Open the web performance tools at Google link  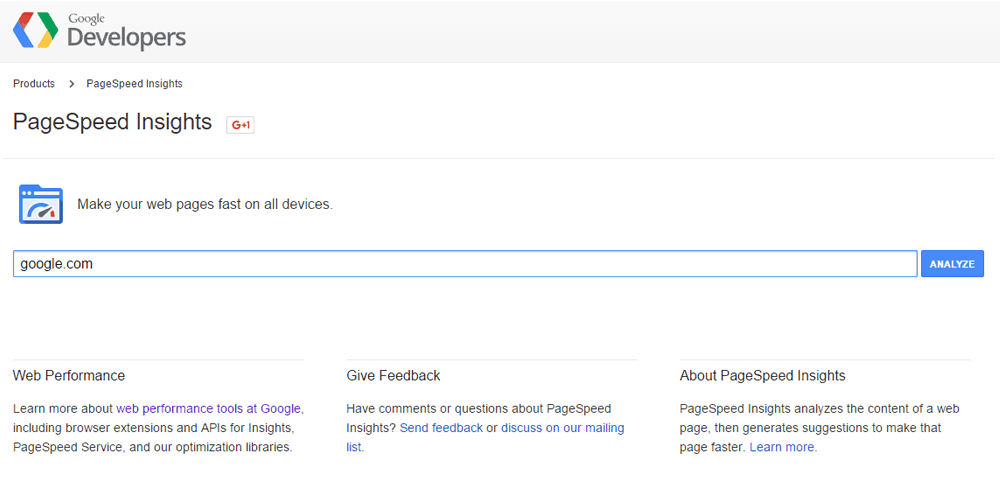[x=209, y=408]
